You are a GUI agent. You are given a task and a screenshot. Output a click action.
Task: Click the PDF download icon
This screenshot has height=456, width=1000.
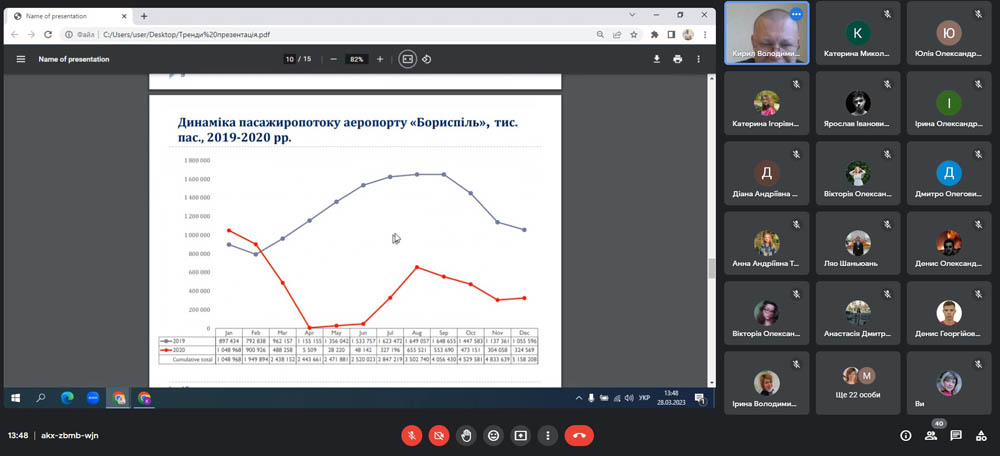tap(657, 59)
